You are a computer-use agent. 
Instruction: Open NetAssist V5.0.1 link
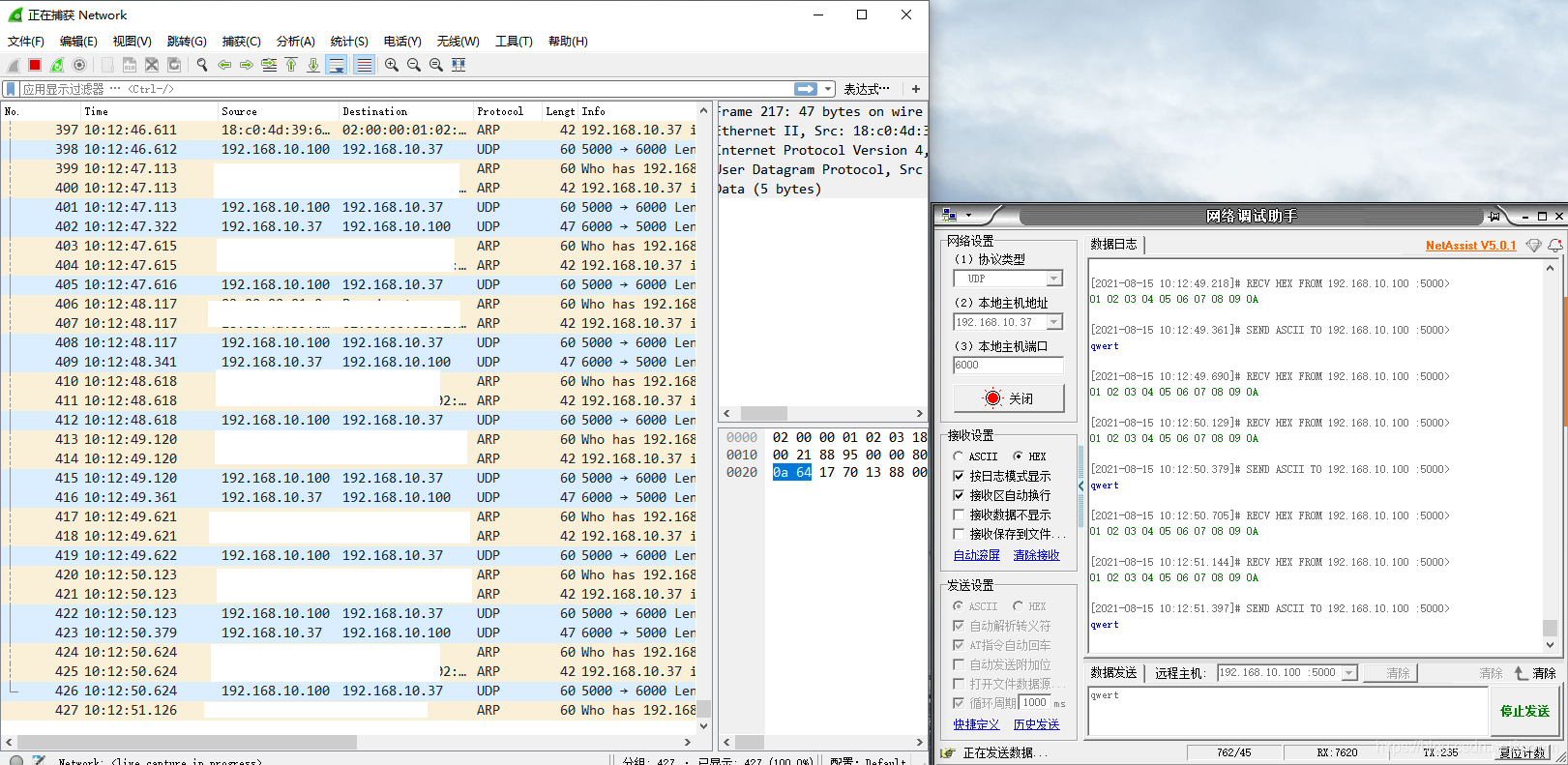pos(1470,246)
